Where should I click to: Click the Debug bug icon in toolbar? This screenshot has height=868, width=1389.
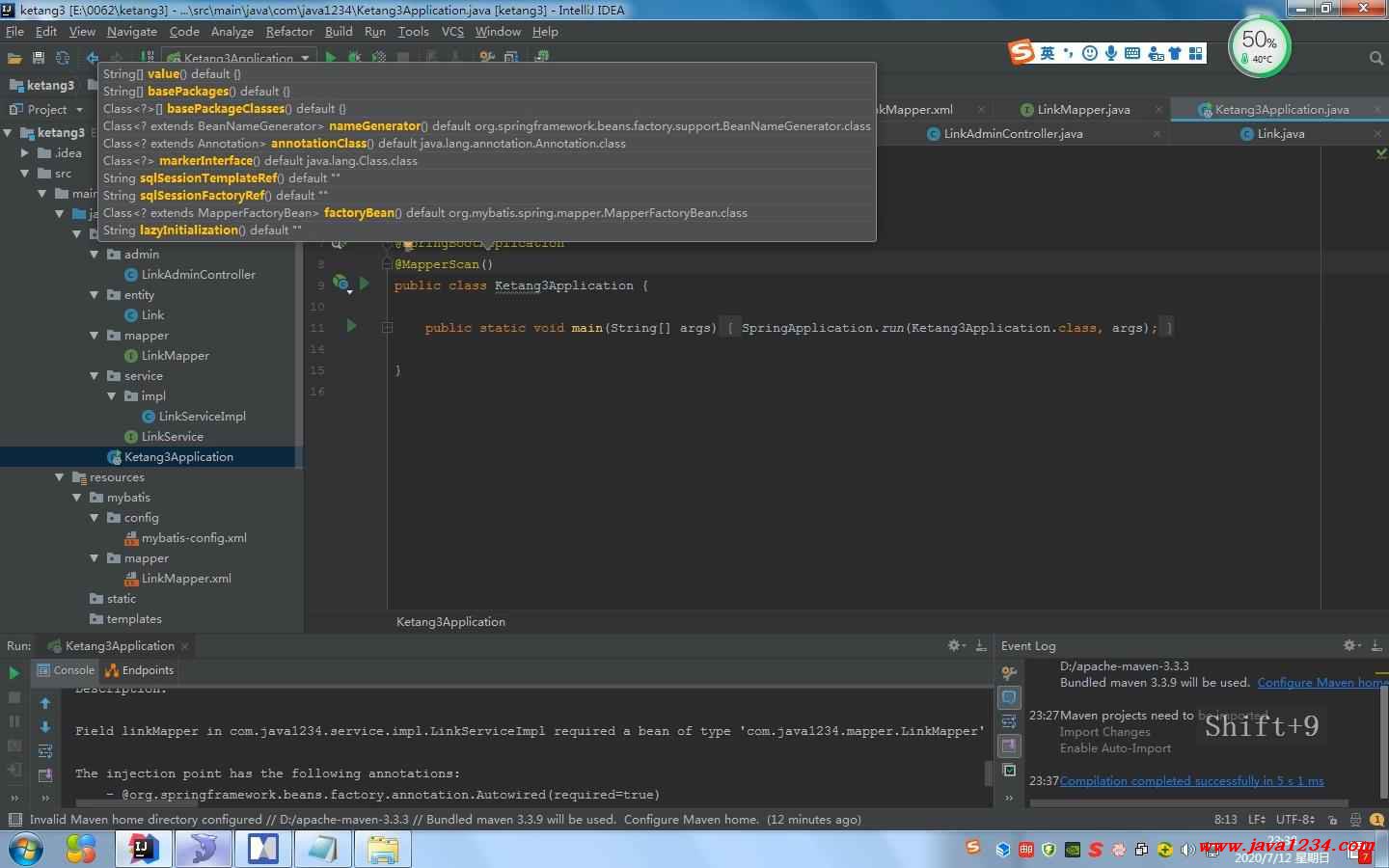coord(354,58)
